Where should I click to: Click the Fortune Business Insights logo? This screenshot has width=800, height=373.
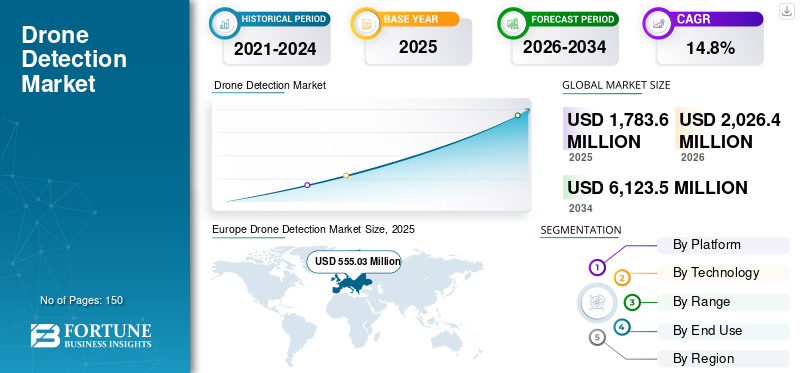click(x=91, y=335)
